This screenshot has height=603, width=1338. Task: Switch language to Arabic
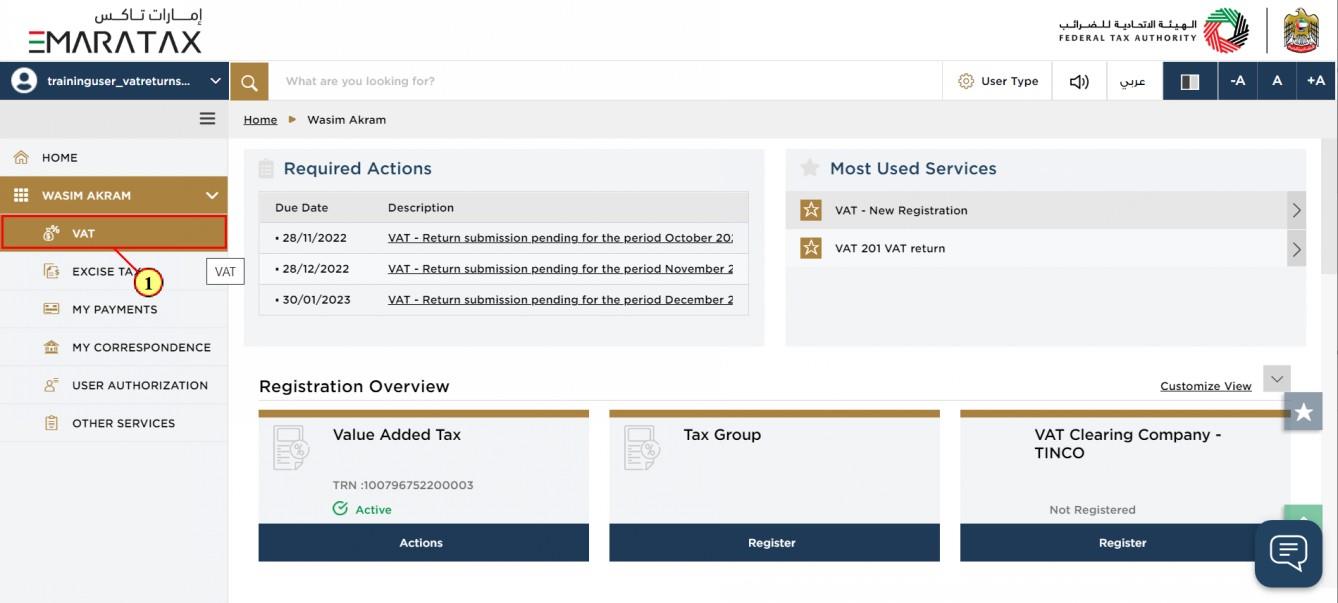[x=1133, y=81]
